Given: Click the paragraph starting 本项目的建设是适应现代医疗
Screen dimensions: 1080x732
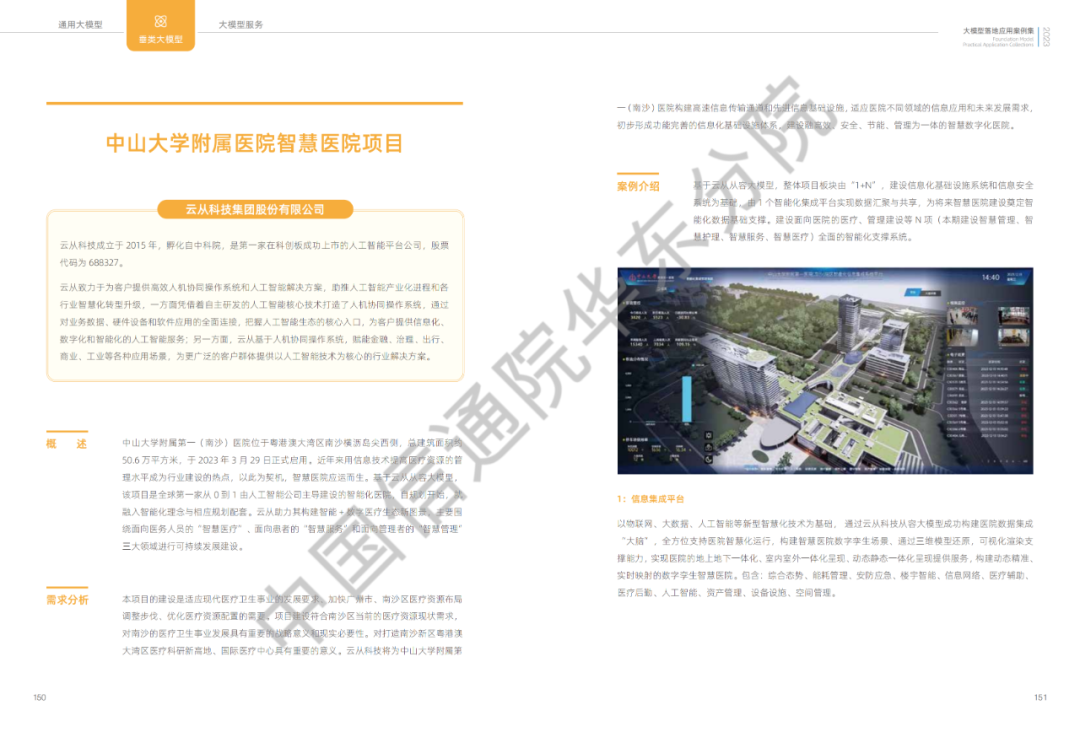Looking at the screenshot, I should 293,625.
